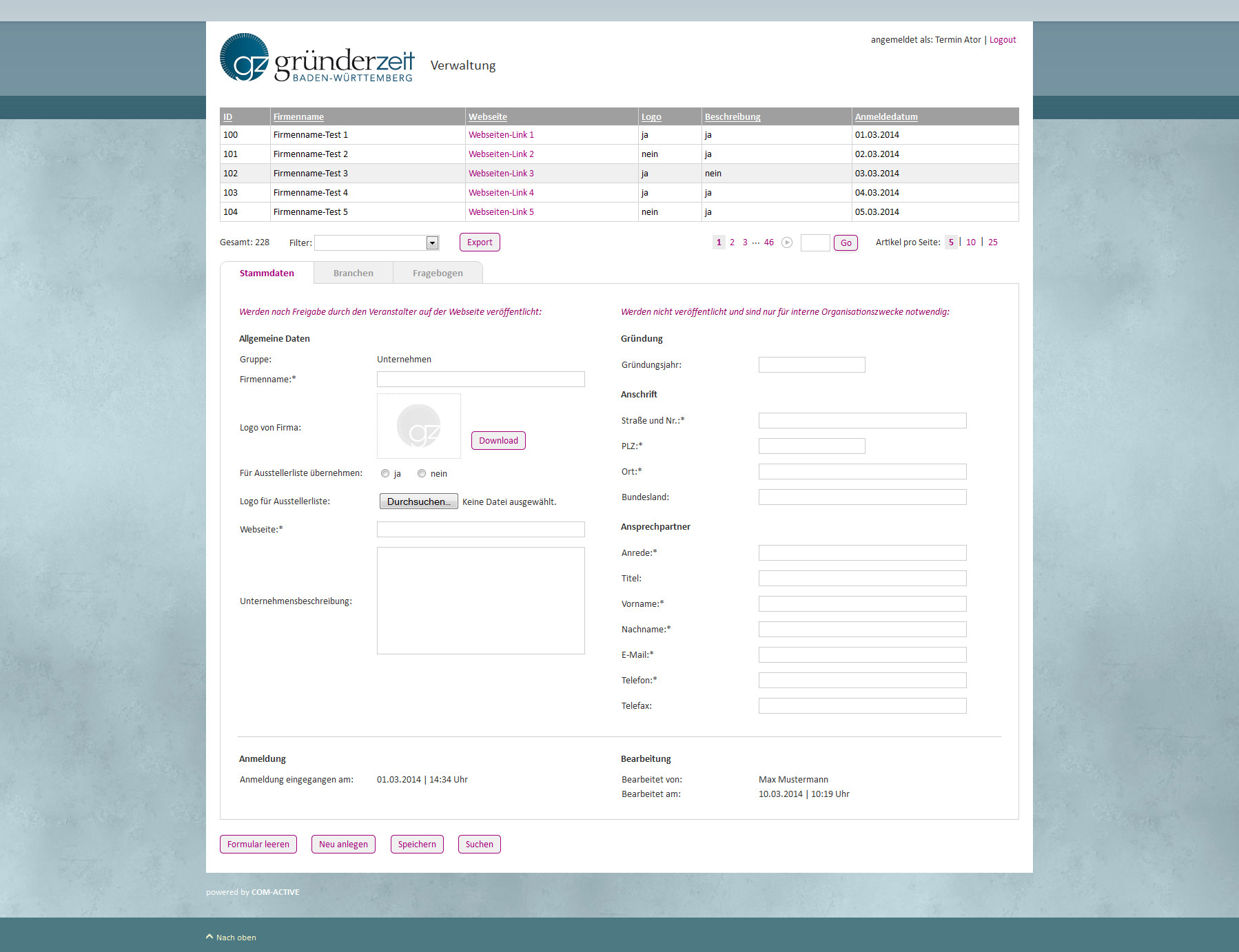Open Webseiten-Link 3

501,174
